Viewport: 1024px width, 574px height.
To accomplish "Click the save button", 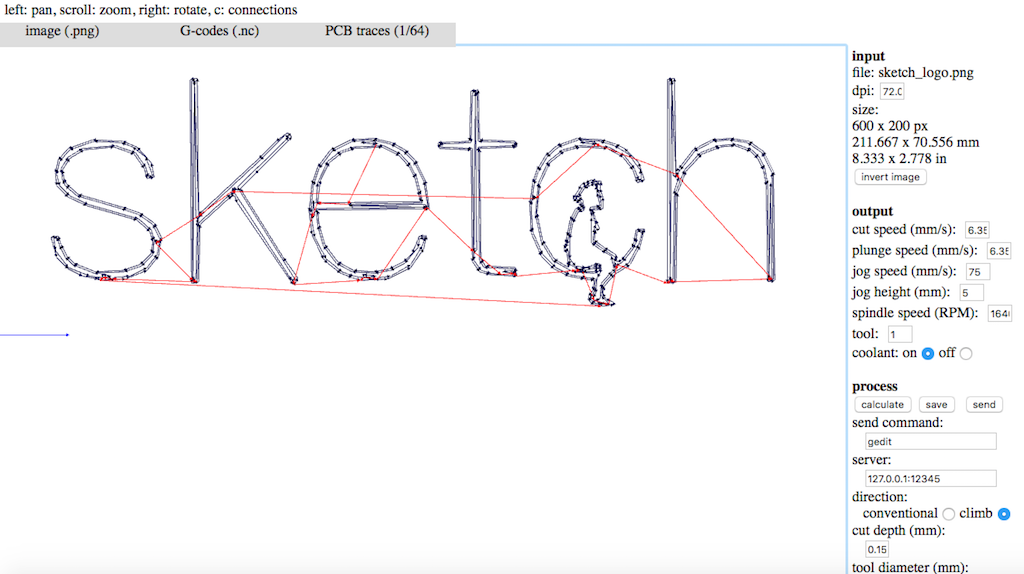I will 936,404.
